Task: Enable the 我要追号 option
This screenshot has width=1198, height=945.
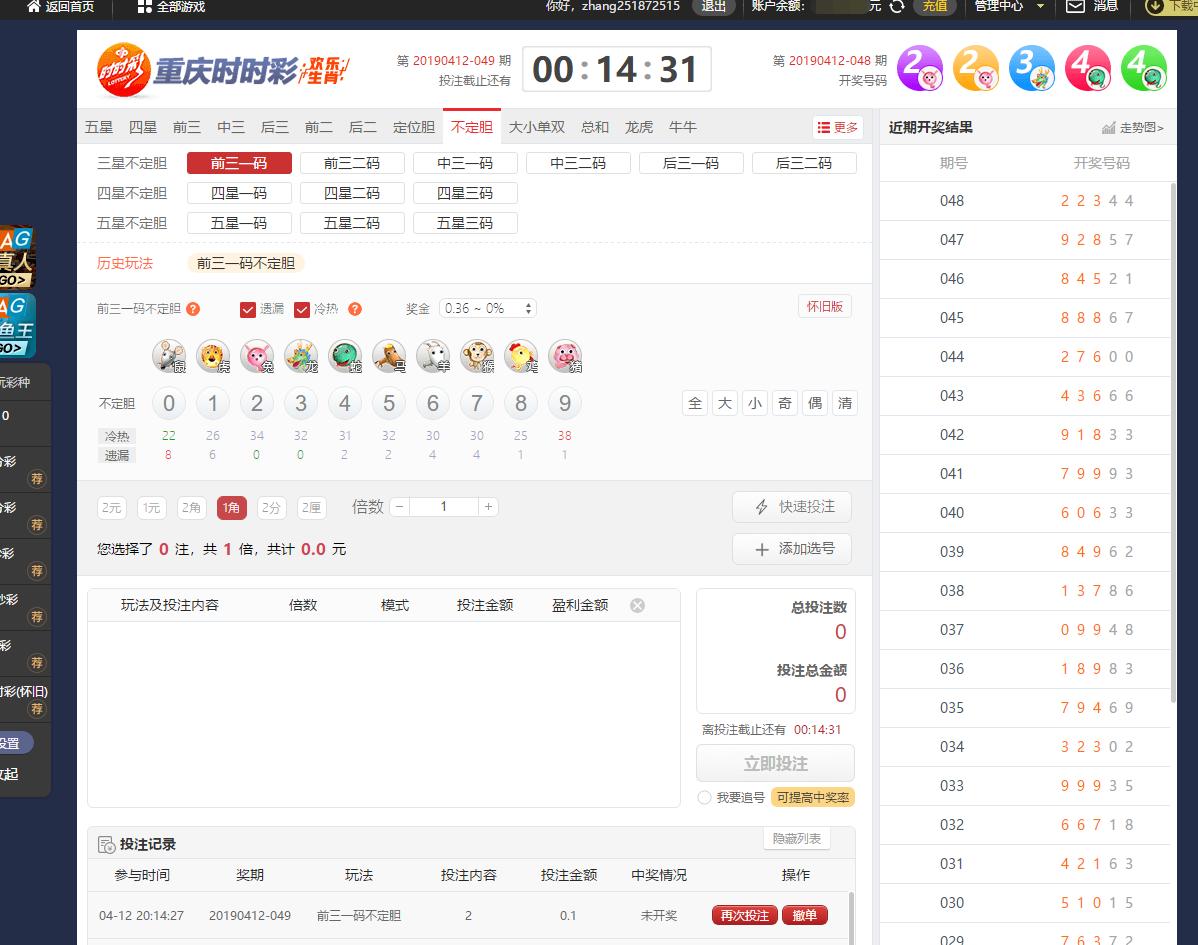Action: tap(705, 797)
